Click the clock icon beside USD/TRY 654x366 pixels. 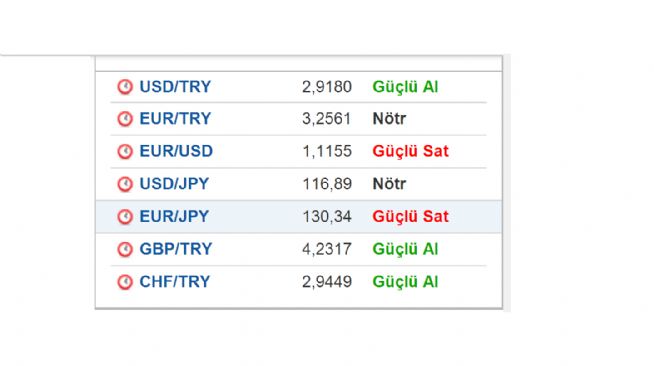pyautogui.click(x=125, y=87)
